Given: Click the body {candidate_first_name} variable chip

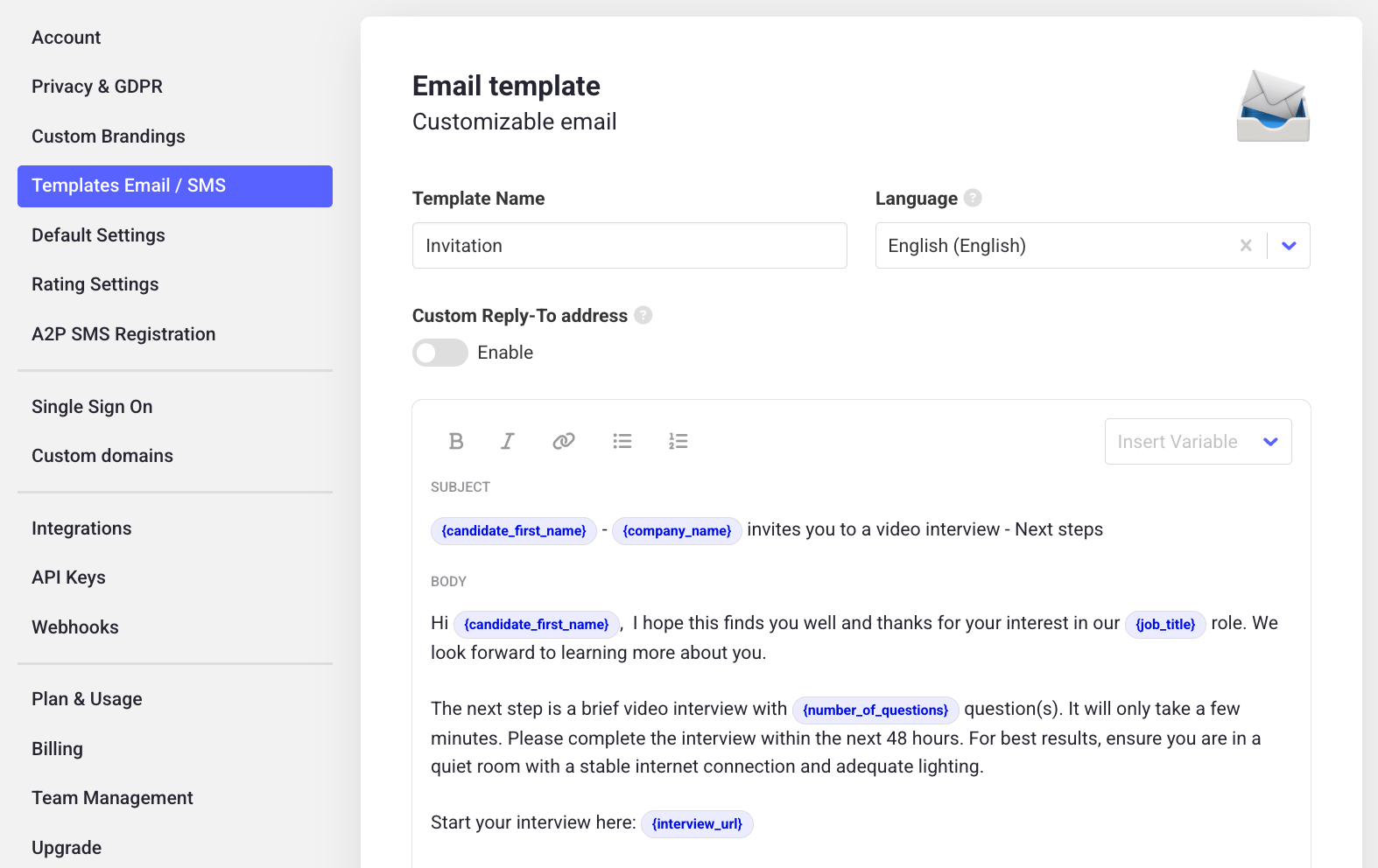Looking at the screenshot, I should click(x=537, y=625).
